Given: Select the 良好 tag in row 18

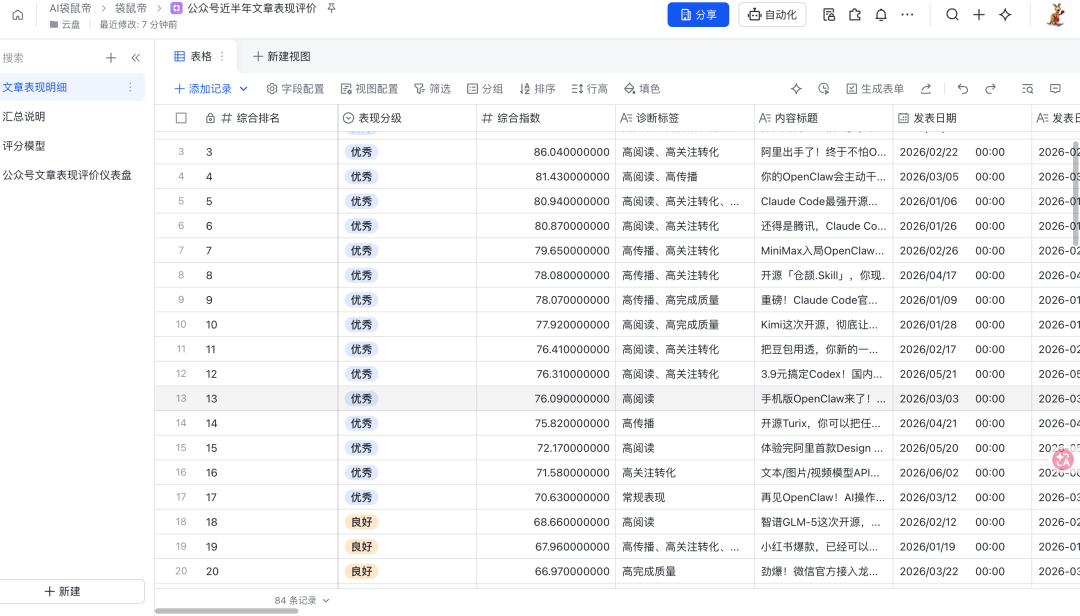Looking at the screenshot, I should (362, 522).
